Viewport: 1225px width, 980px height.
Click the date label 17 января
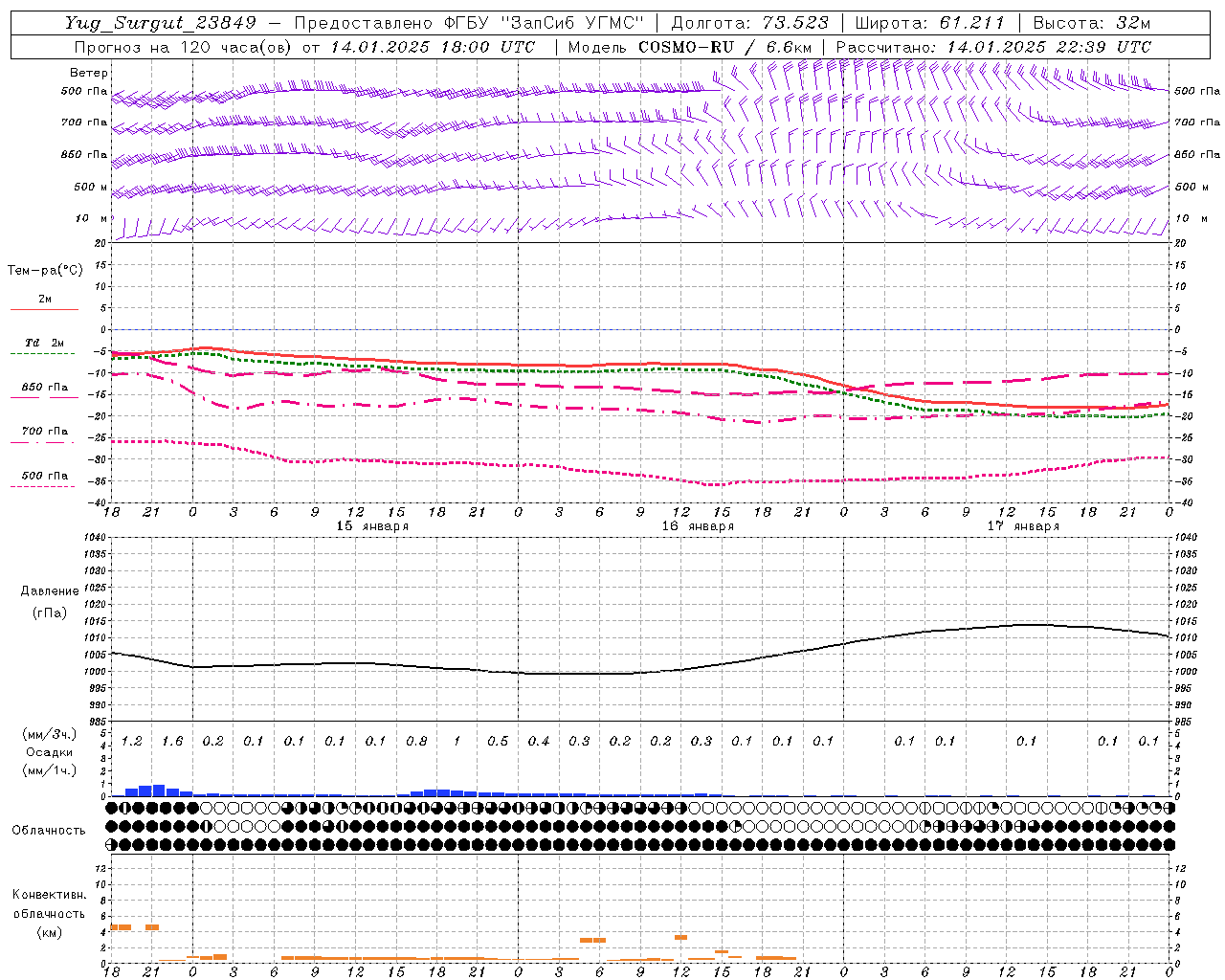coord(1024,526)
